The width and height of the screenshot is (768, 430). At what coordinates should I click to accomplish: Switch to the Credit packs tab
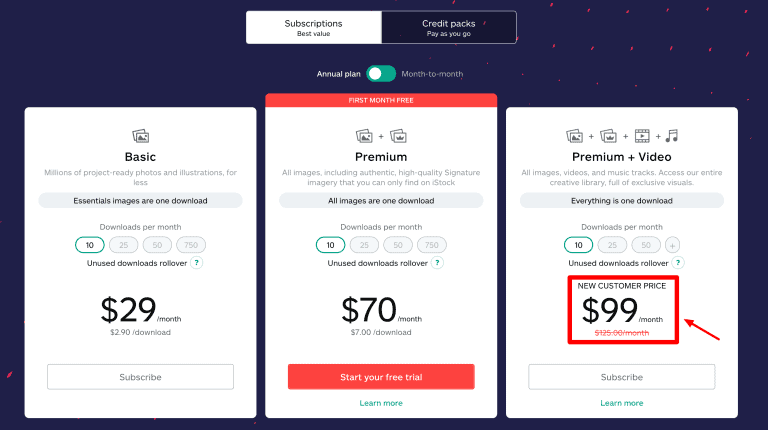[x=449, y=27]
